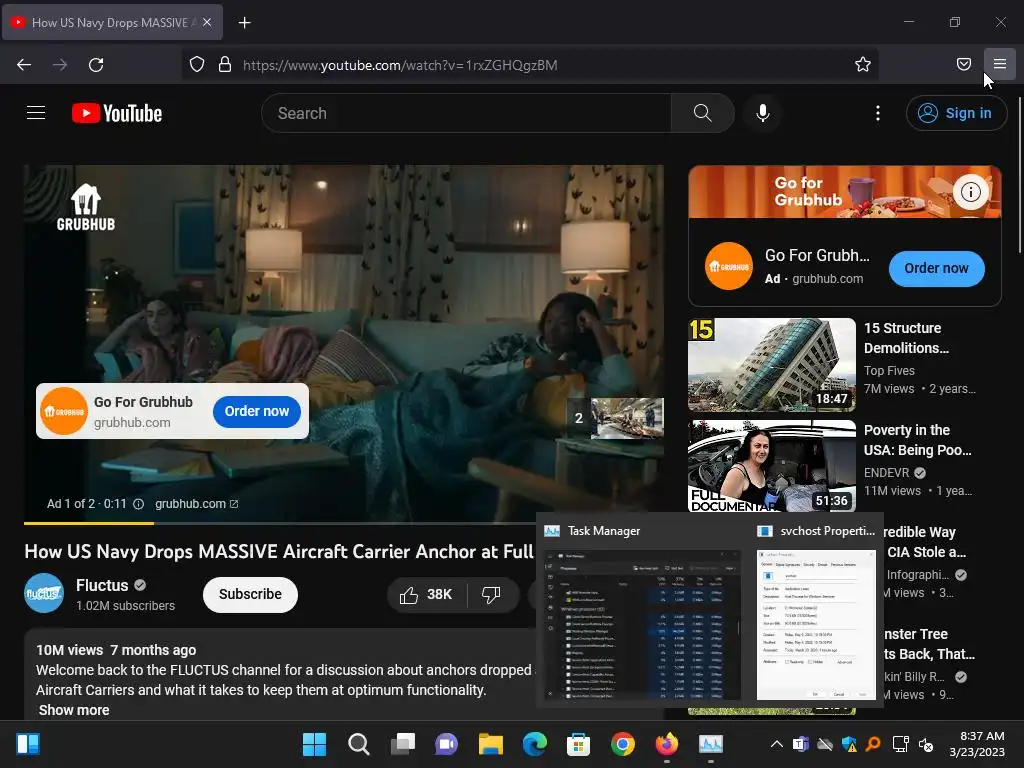
Task: Open Poverty in the USA video thumbnail
Action: 771,466
